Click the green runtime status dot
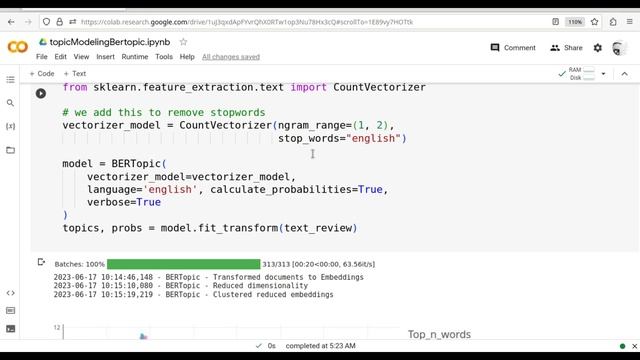This screenshot has width=640, height=360. tap(622, 346)
